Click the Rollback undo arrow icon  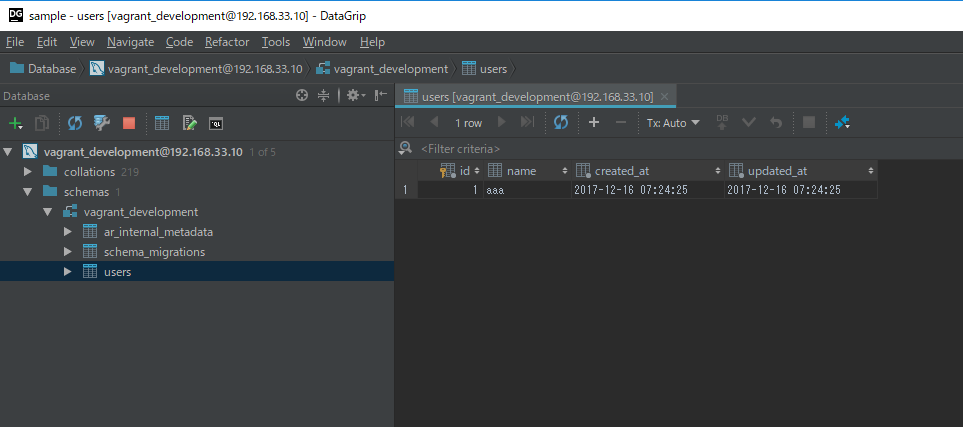tap(776, 122)
